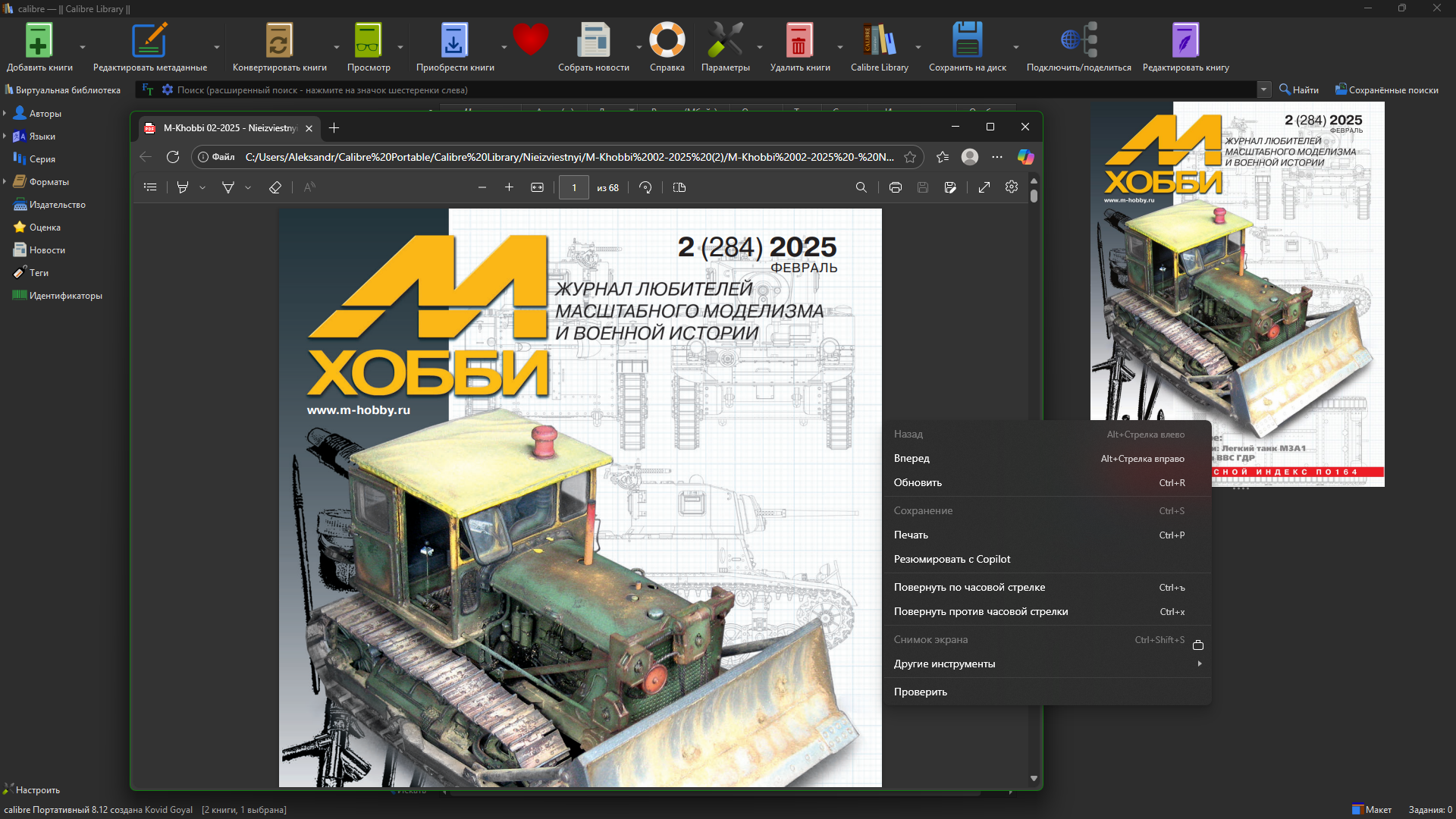Open search history dropdown arrow
The height and width of the screenshot is (819, 1456).
click(x=1263, y=89)
